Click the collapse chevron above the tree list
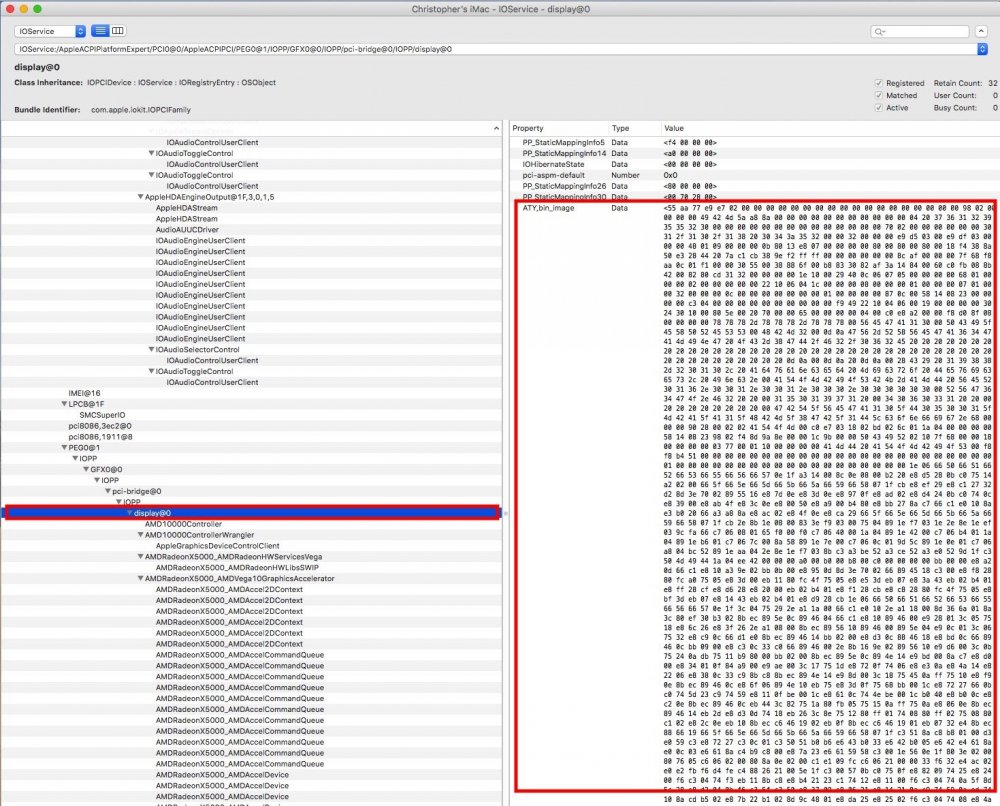Viewport: 1000px width, 806px height. [496, 128]
